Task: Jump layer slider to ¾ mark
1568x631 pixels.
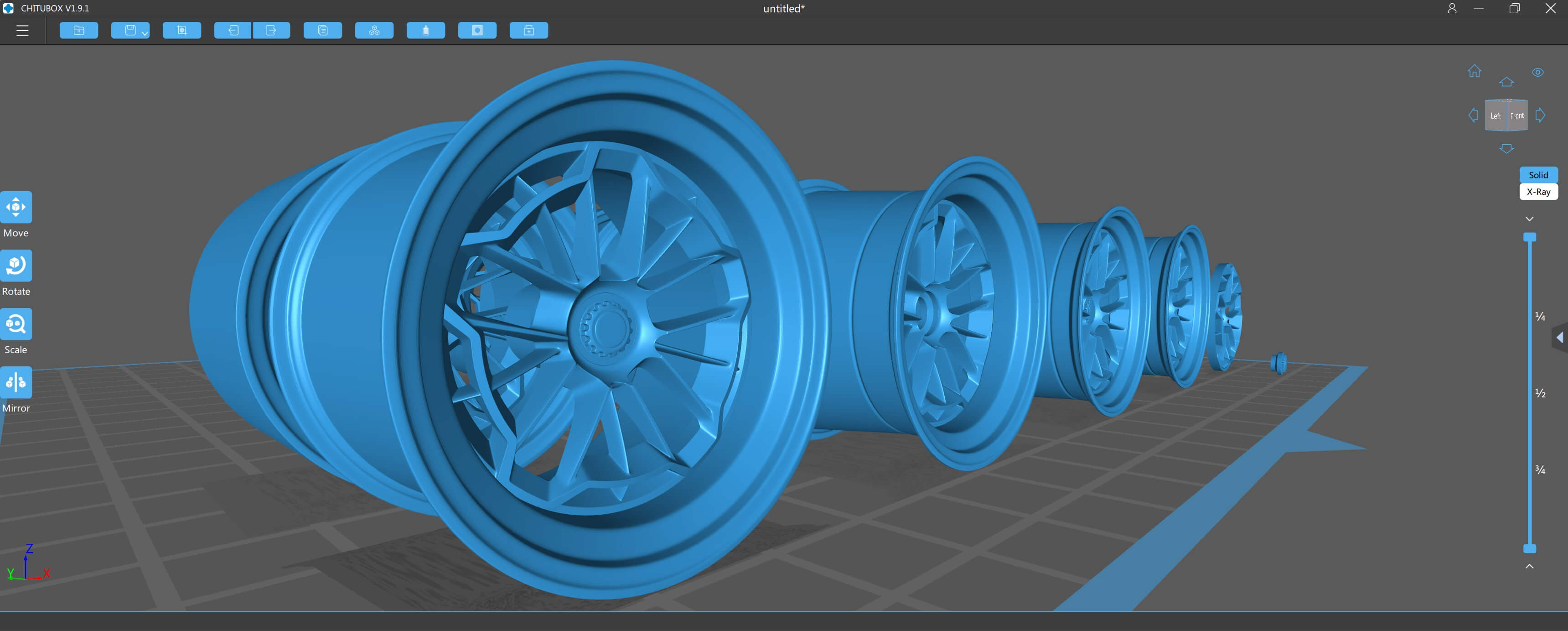Action: coord(1539,469)
